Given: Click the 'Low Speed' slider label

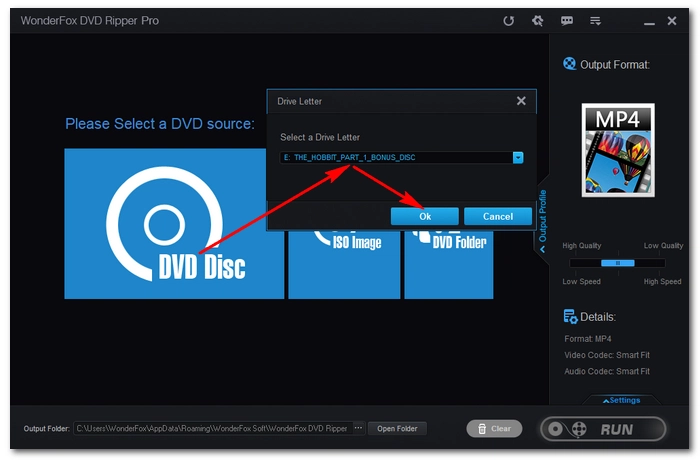Looking at the screenshot, I should click(581, 281).
